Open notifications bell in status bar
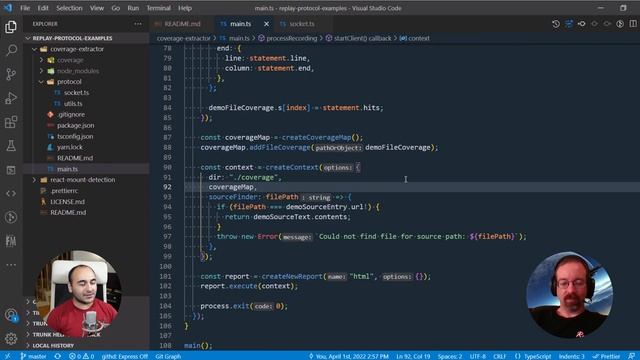Image resolution: width=640 pixels, height=360 pixels. coord(631,356)
